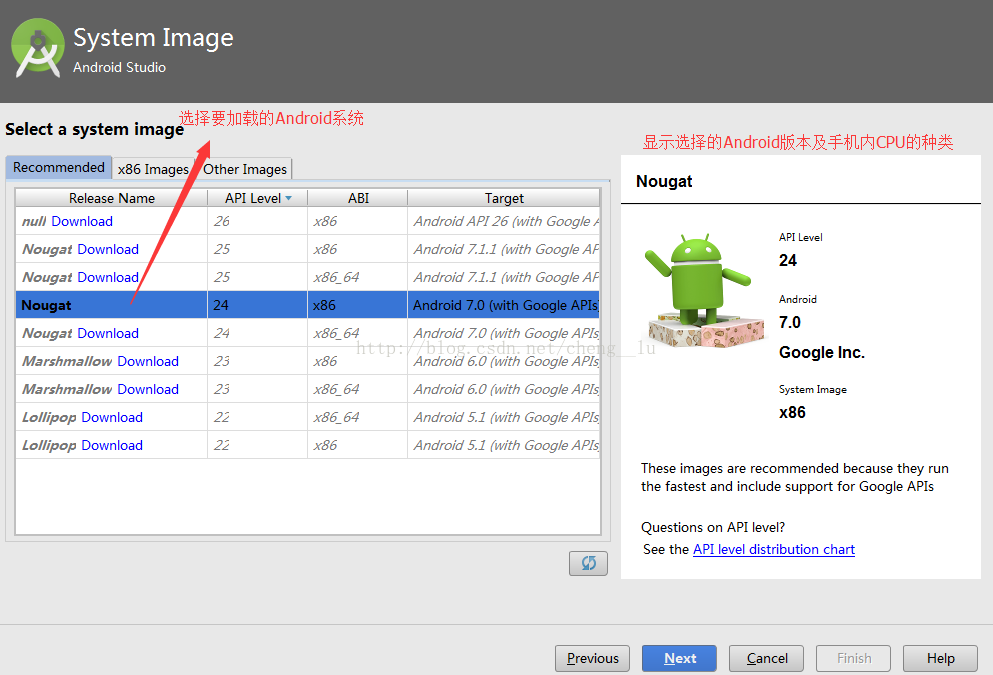Click 'Google Inc.' text in details panel
This screenshot has width=993, height=675.
(x=821, y=352)
